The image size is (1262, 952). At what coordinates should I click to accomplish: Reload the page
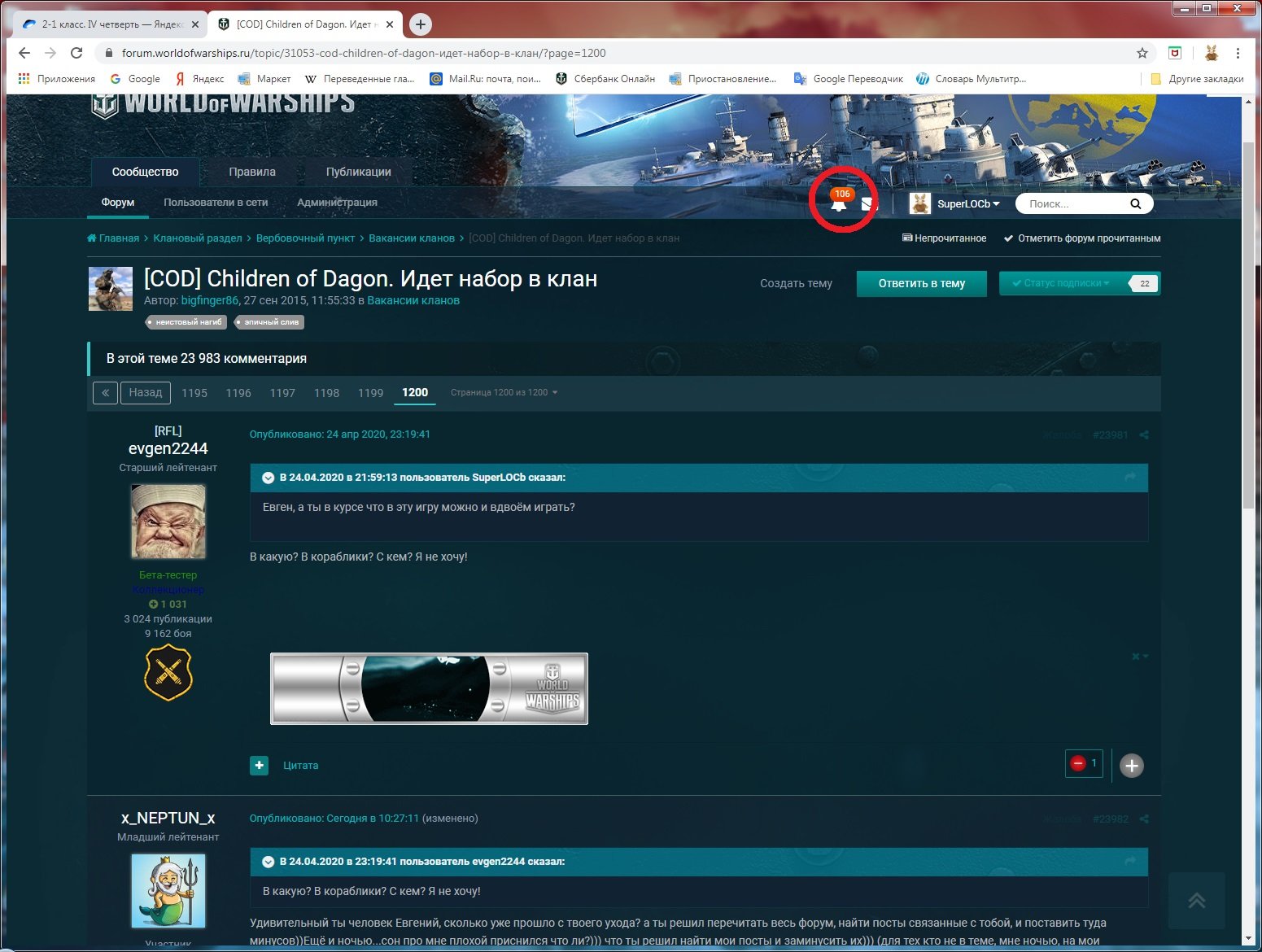point(76,53)
